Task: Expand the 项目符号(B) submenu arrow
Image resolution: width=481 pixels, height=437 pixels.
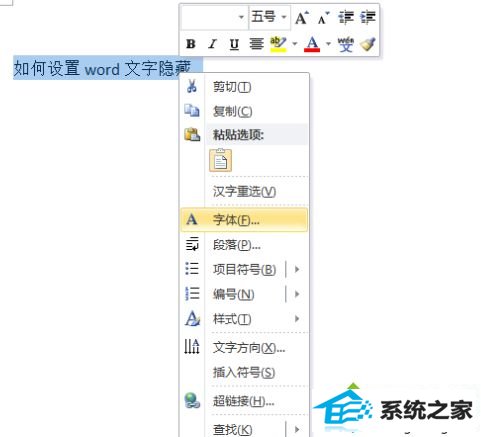Action: pyautogui.click(x=297, y=269)
